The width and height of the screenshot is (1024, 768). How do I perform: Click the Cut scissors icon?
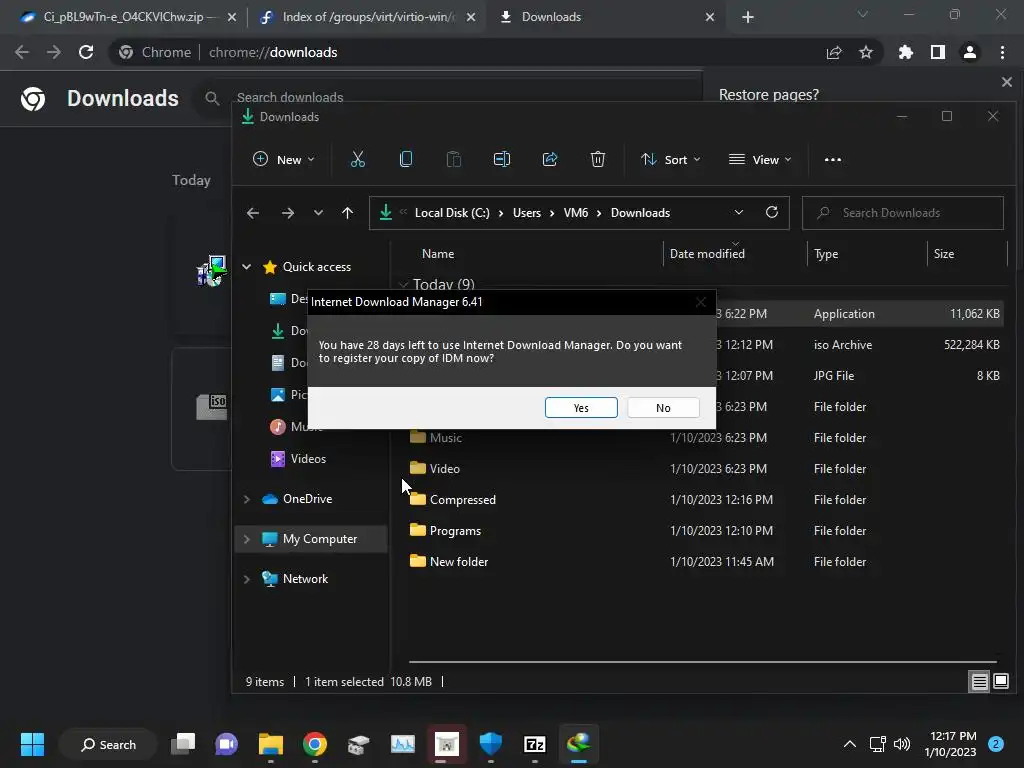tap(358, 159)
